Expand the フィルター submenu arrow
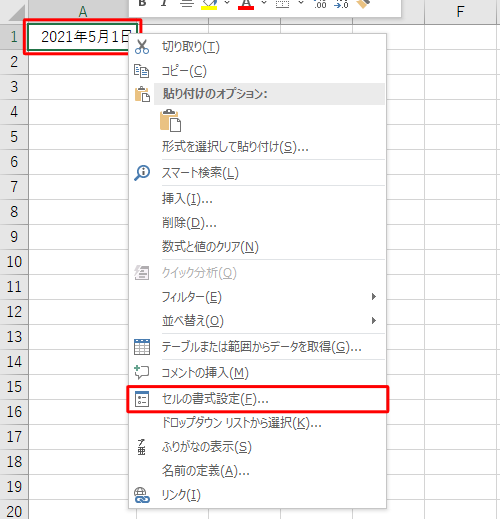The height and width of the screenshot is (519, 500). [374, 296]
